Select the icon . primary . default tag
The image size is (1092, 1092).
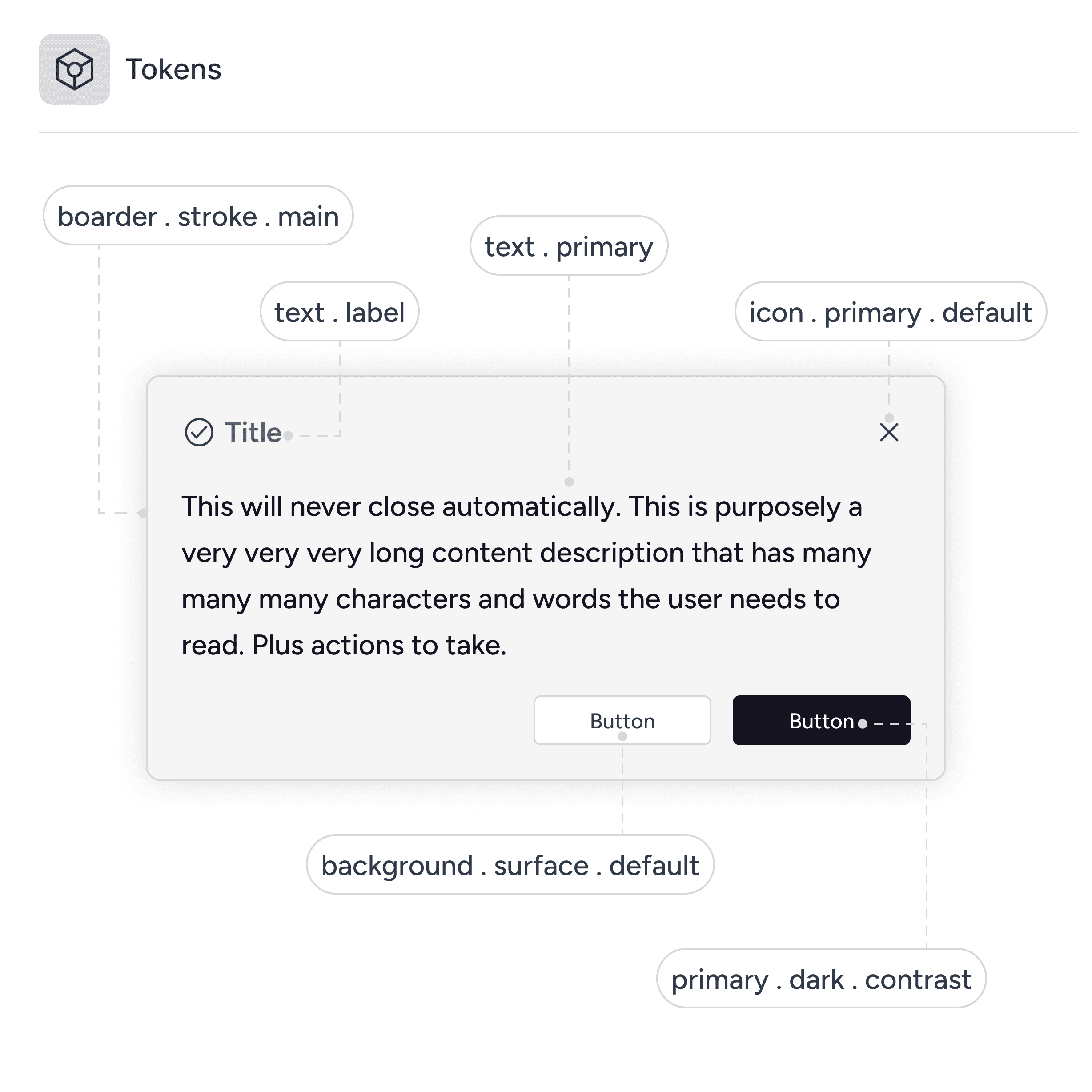(890, 312)
